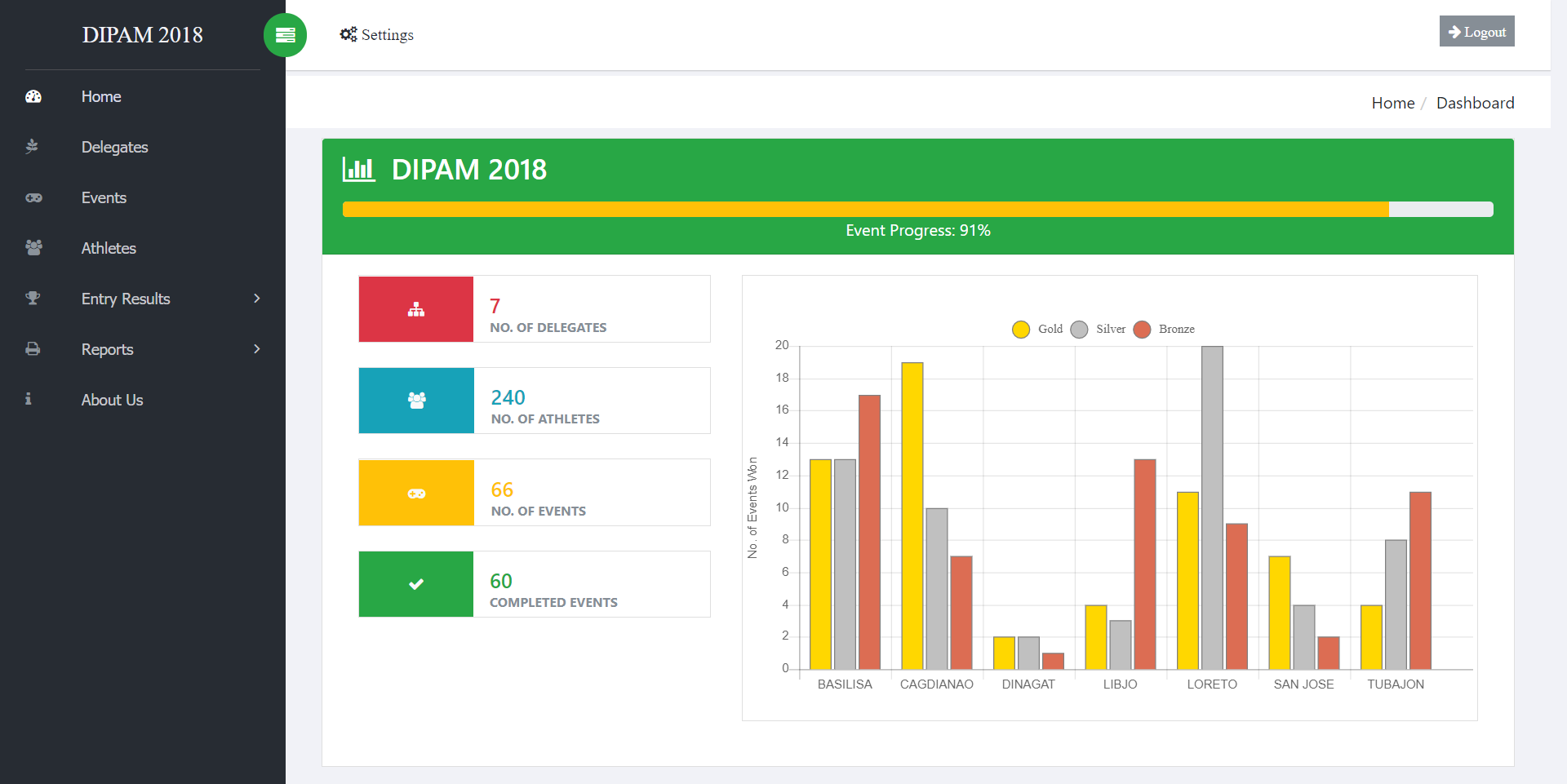Viewport: 1567px width, 784px height.
Task: Click the Events gamepad icon in sidebar
Action: click(x=33, y=197)
